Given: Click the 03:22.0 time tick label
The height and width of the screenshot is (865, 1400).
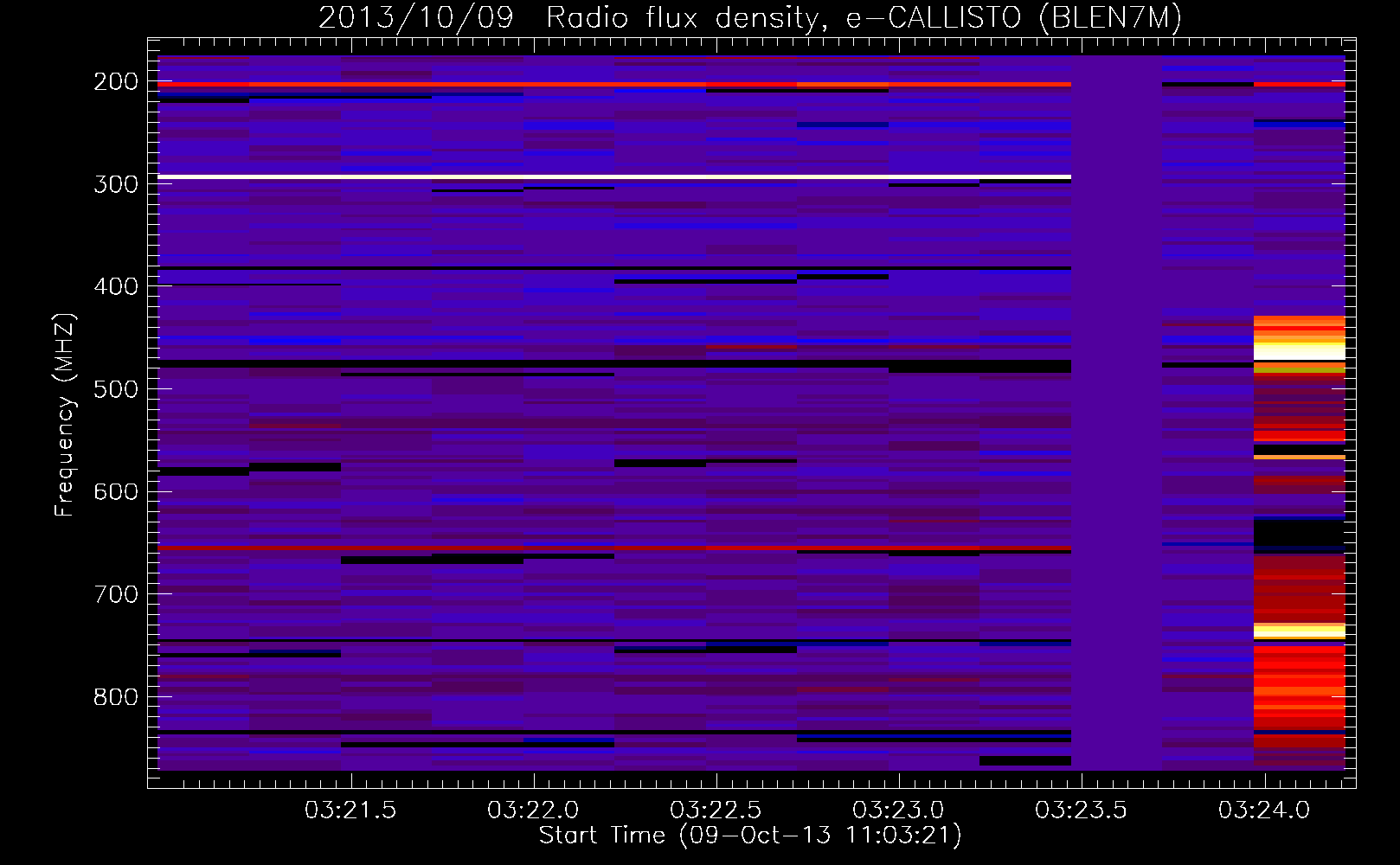Looking at the screenshot, I should [533, 811].
